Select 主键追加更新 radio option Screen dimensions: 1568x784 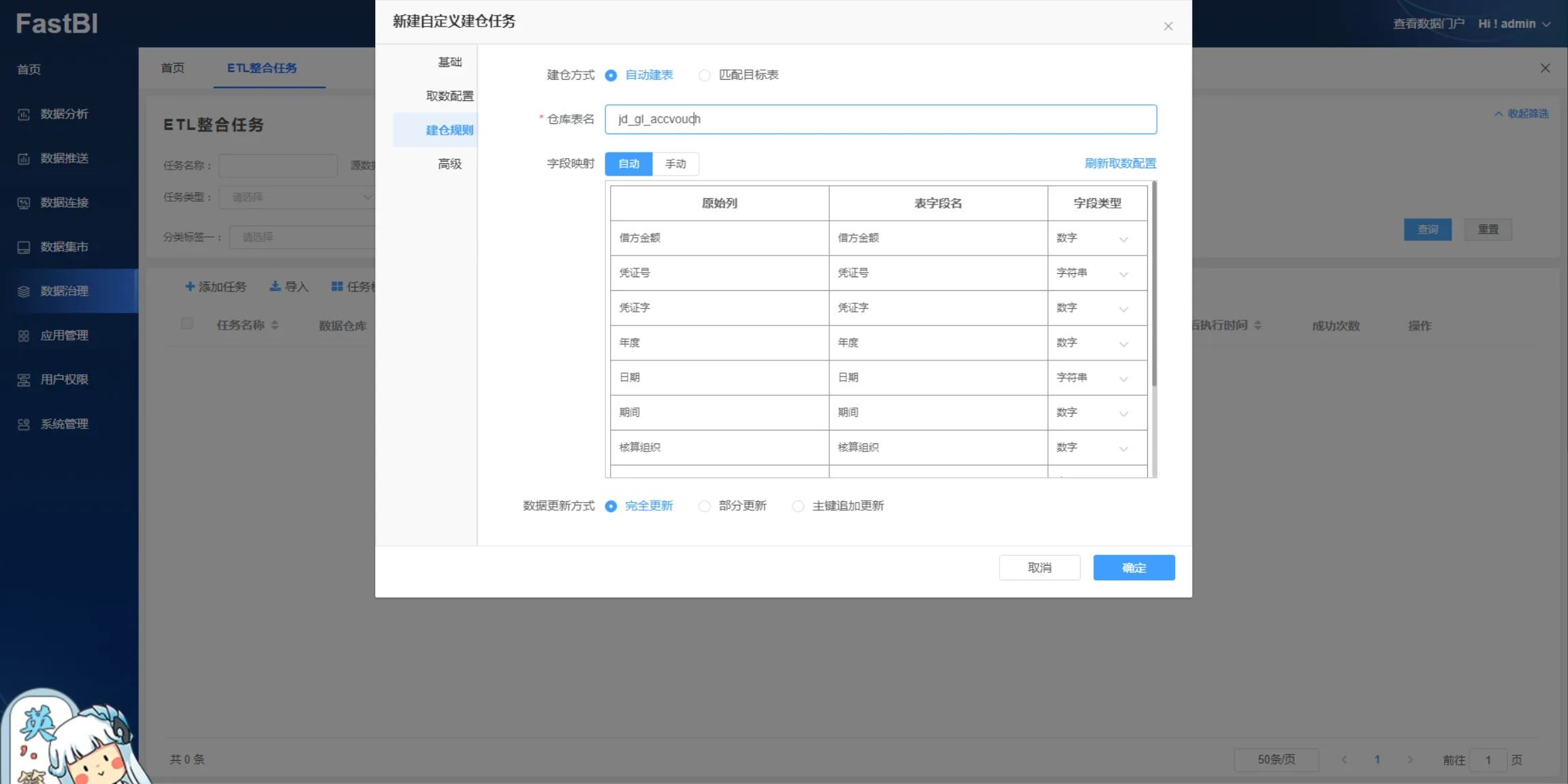click(798, 506)
